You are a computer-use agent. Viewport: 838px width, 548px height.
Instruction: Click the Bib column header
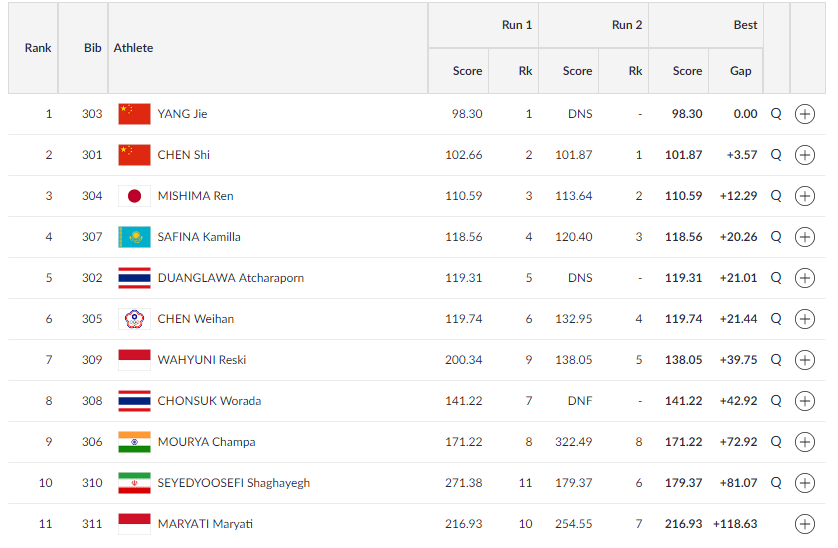pyautogui.click(x=92, y=48)
